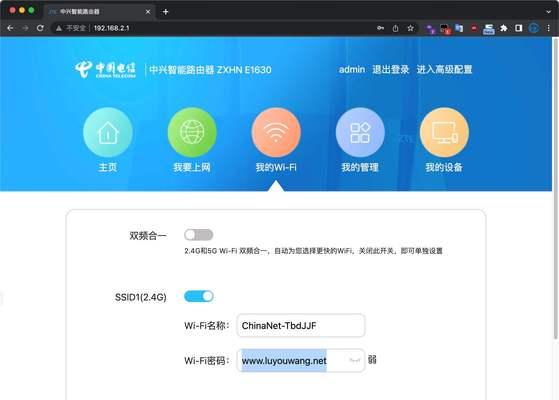
Task: Click 退出登录 to log out
Action: click(x=391, y=70)
